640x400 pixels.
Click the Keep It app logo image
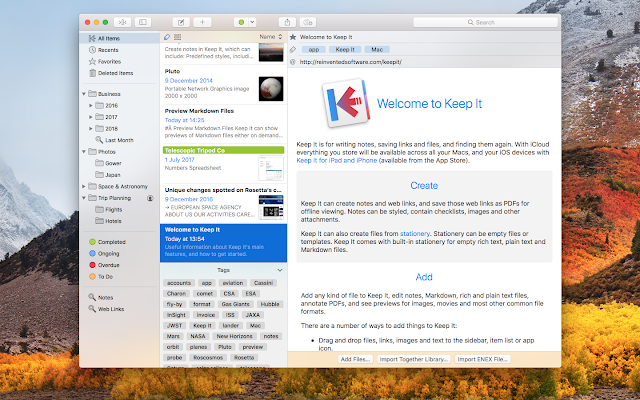(x=347, y=103)
